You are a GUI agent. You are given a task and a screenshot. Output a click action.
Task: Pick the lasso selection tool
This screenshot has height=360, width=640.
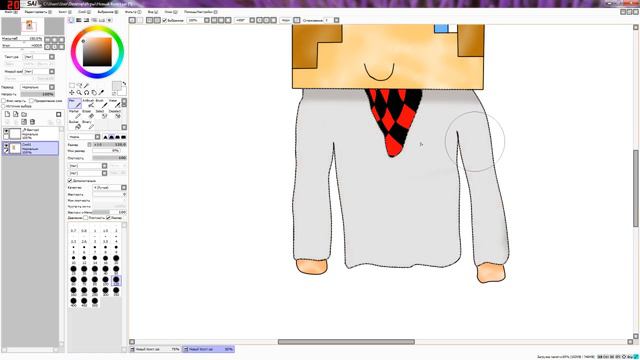(79, 85)
